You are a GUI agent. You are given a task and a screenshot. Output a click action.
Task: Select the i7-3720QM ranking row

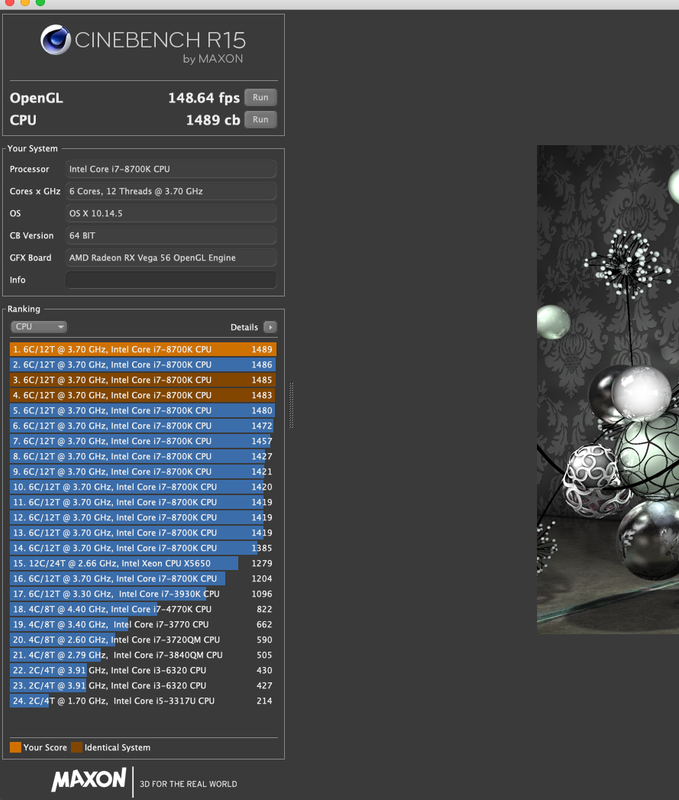pos(143,640)
